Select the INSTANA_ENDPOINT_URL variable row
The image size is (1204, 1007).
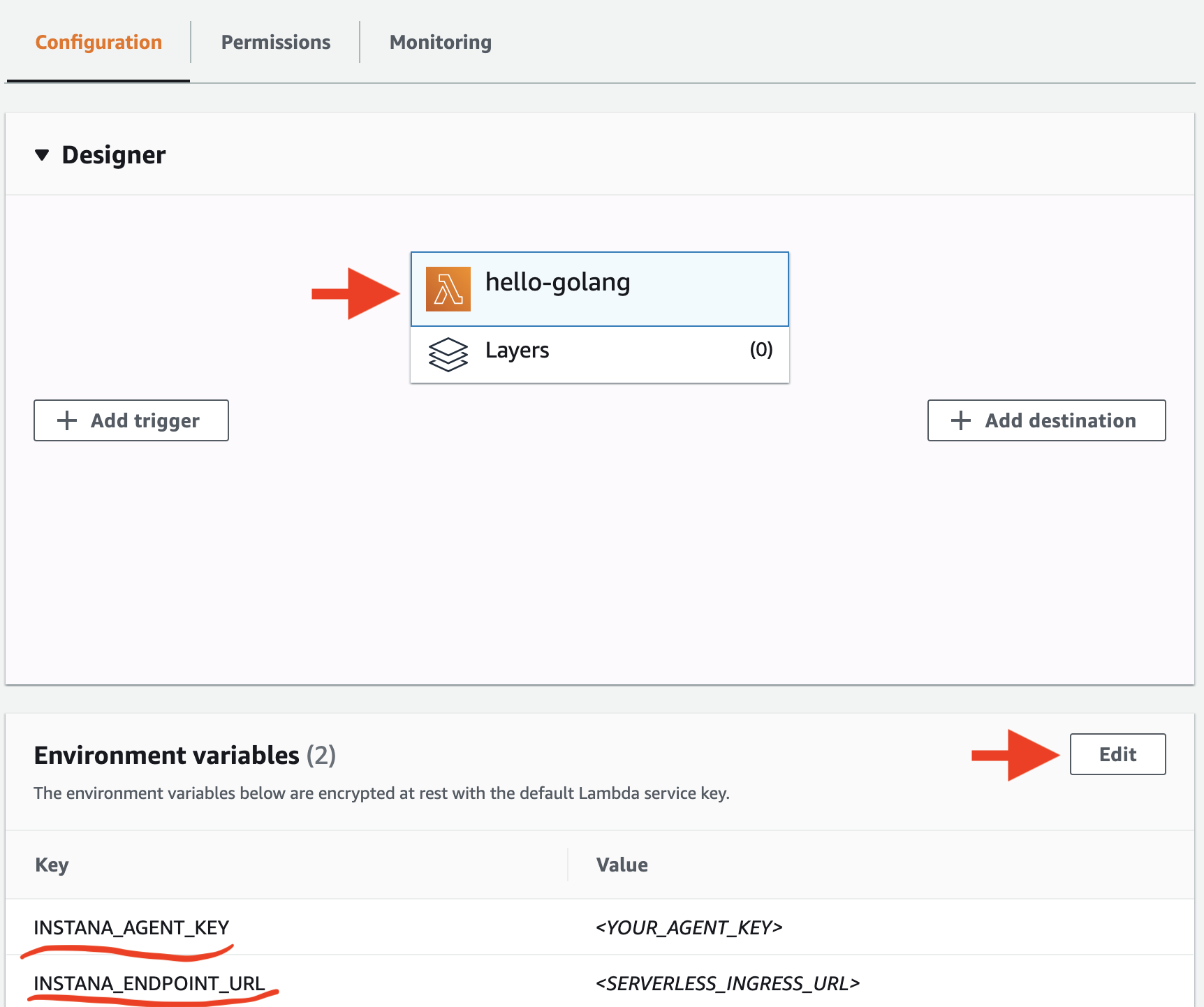[149, 983]
